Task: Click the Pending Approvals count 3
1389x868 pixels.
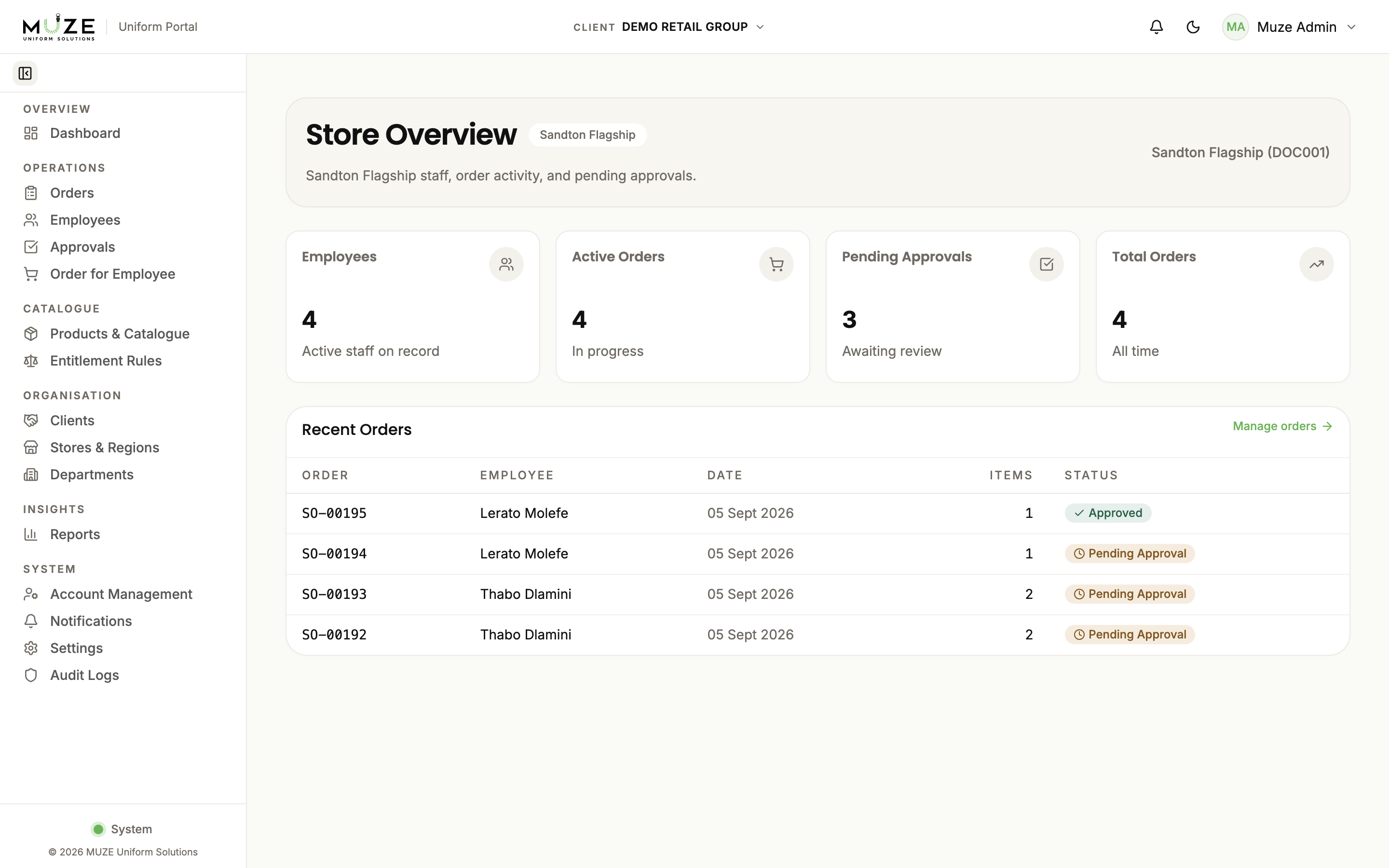Action: 849,320
